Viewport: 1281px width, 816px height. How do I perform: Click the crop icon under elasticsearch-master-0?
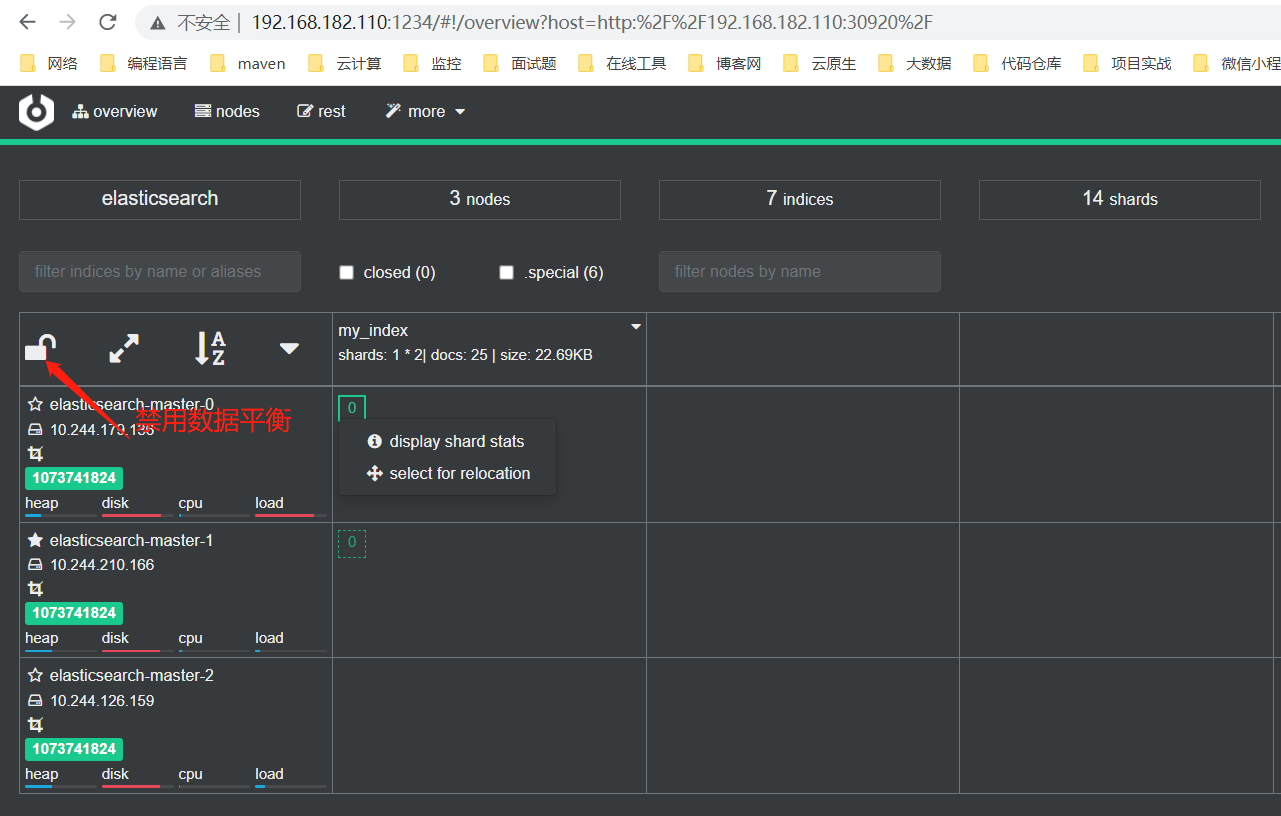(x=35, y=453)
